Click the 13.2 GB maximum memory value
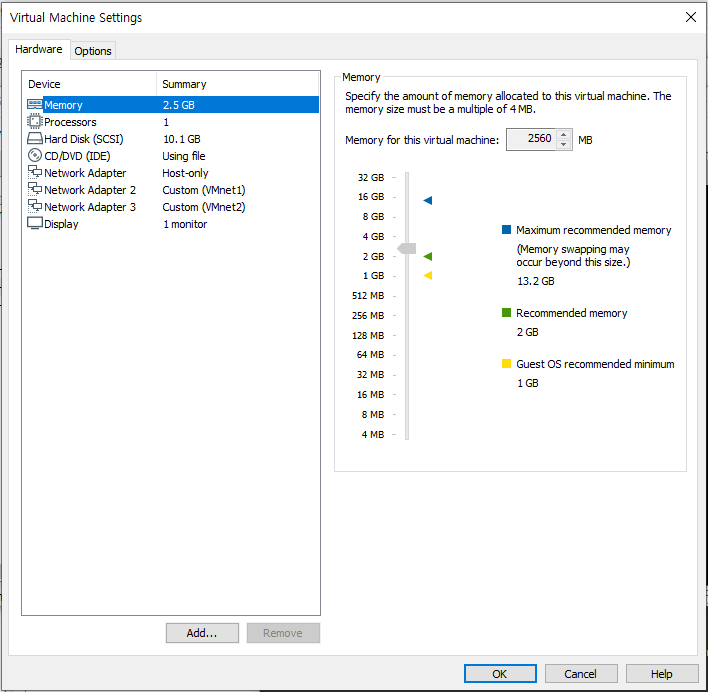The height and width of the screenshot is (692, 708). (536, 281)
